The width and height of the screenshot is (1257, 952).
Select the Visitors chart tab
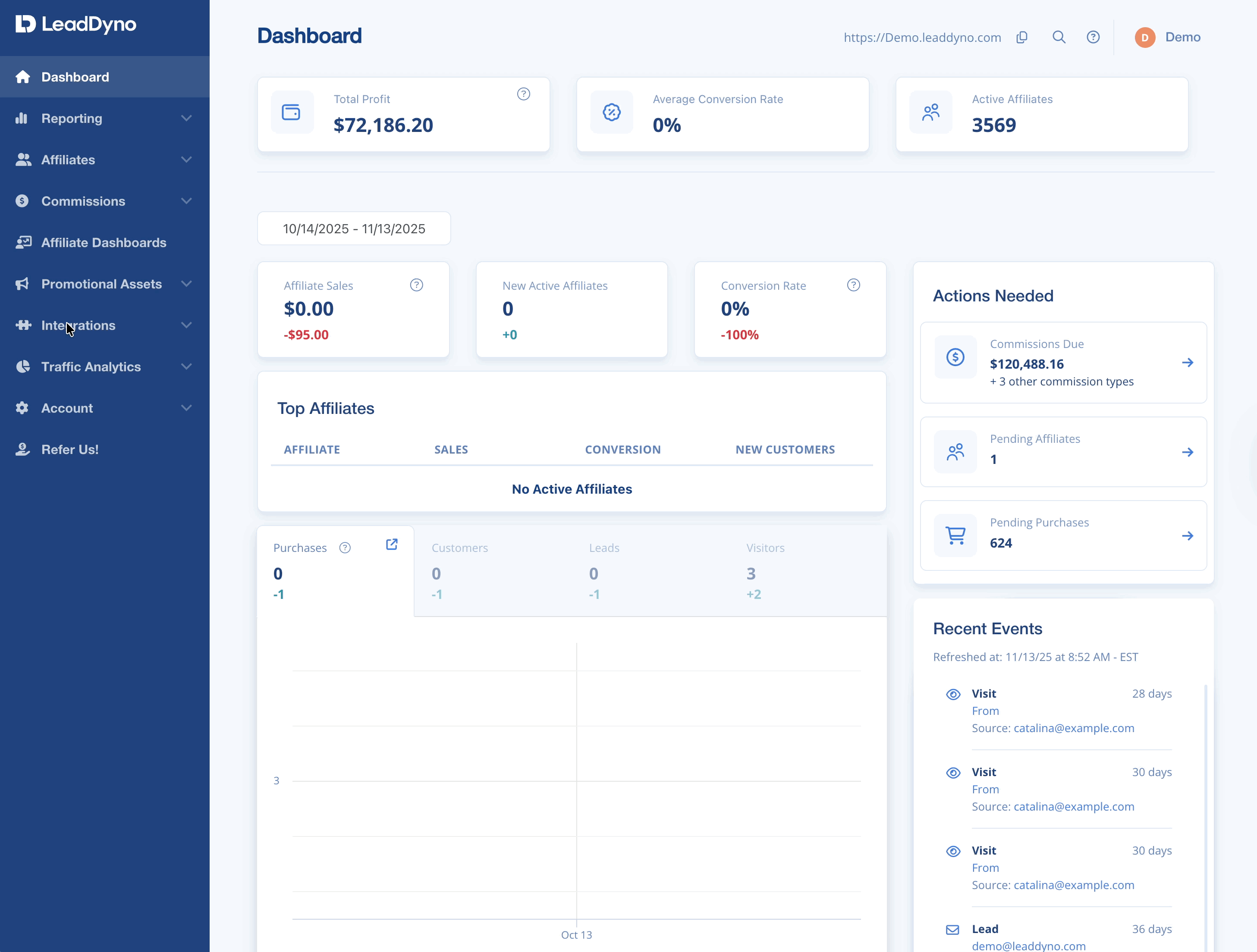pyautogui.click(x=808, y=571)
